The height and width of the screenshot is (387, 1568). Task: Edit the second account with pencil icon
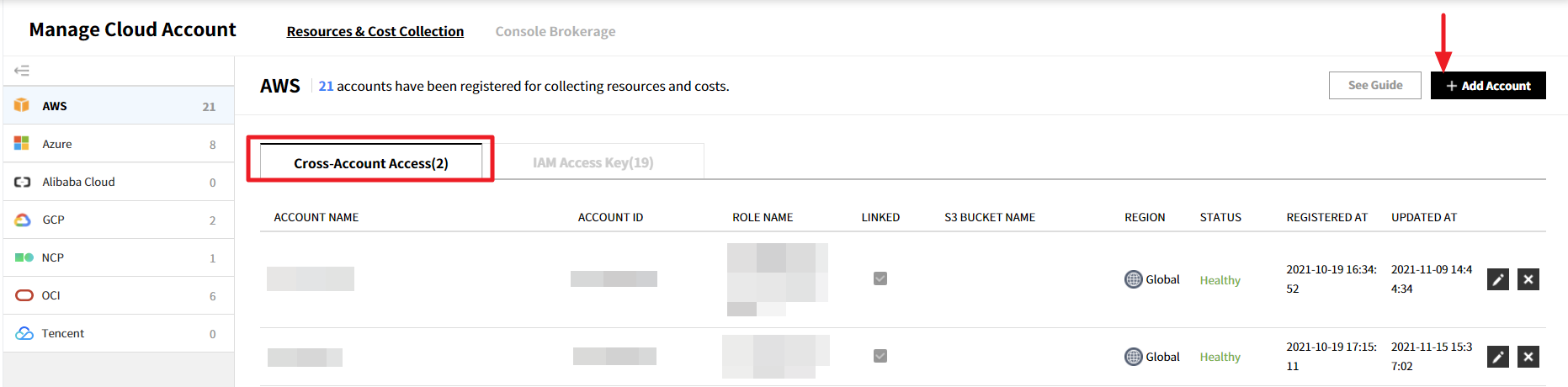click(1497, 357)
